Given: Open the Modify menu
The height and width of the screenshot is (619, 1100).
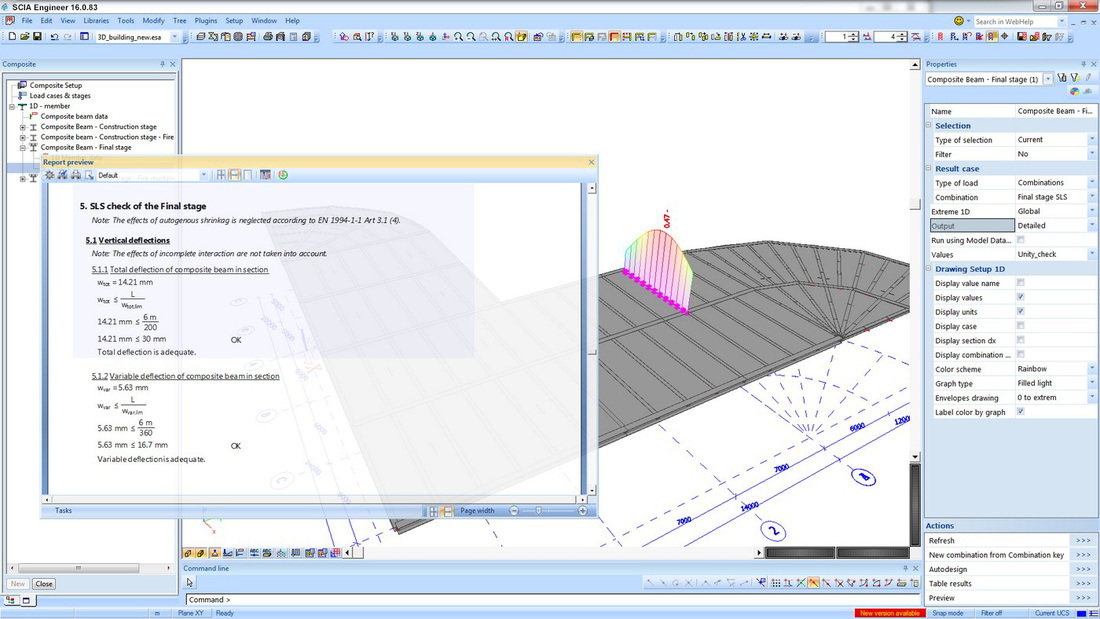Looking at the screenshot, I should pyautogui.click(x=153, y=21).
